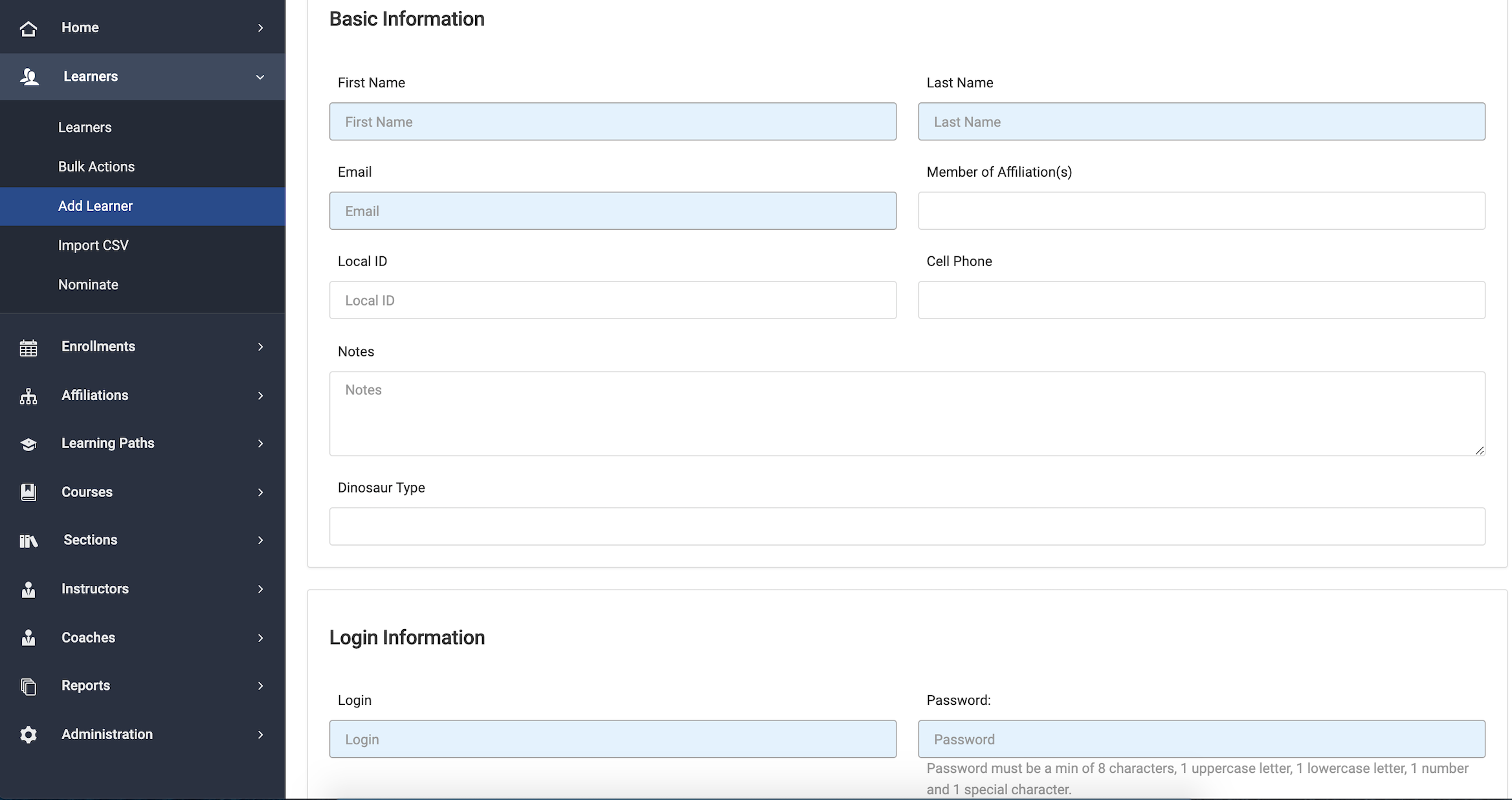Click into the First Name field
This screenshot has height=800, width=1512.
[612, 122]
